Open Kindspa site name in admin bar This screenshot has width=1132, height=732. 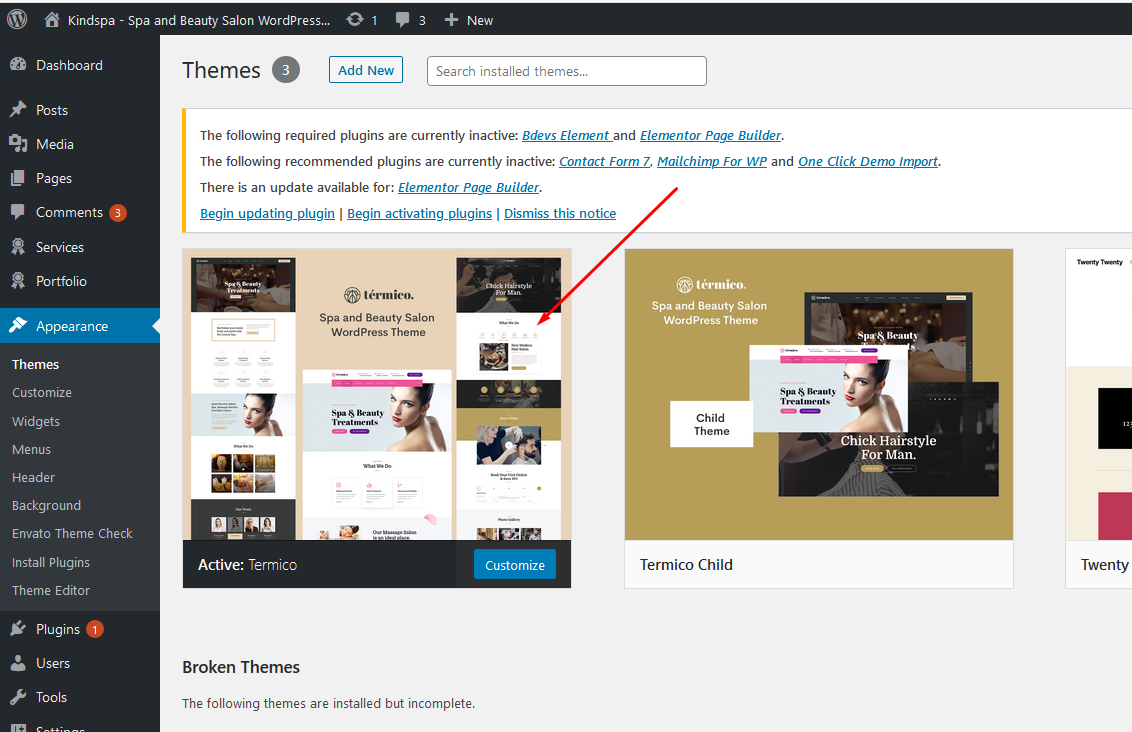[199, 20]
